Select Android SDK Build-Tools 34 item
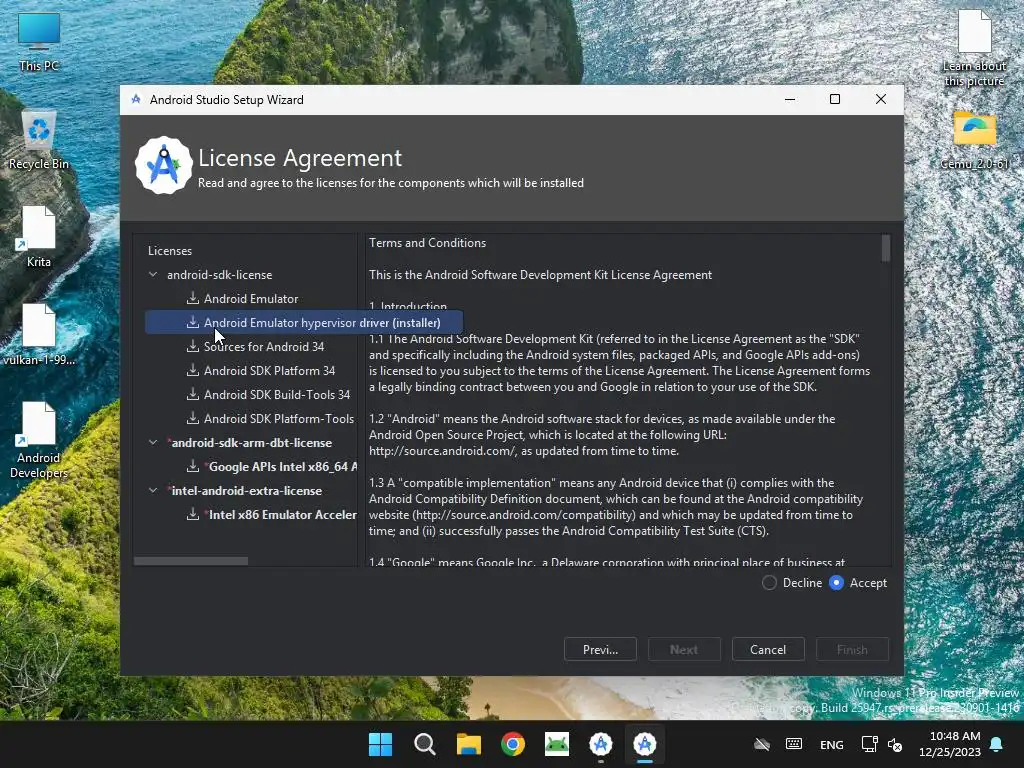 coord(277,394)
